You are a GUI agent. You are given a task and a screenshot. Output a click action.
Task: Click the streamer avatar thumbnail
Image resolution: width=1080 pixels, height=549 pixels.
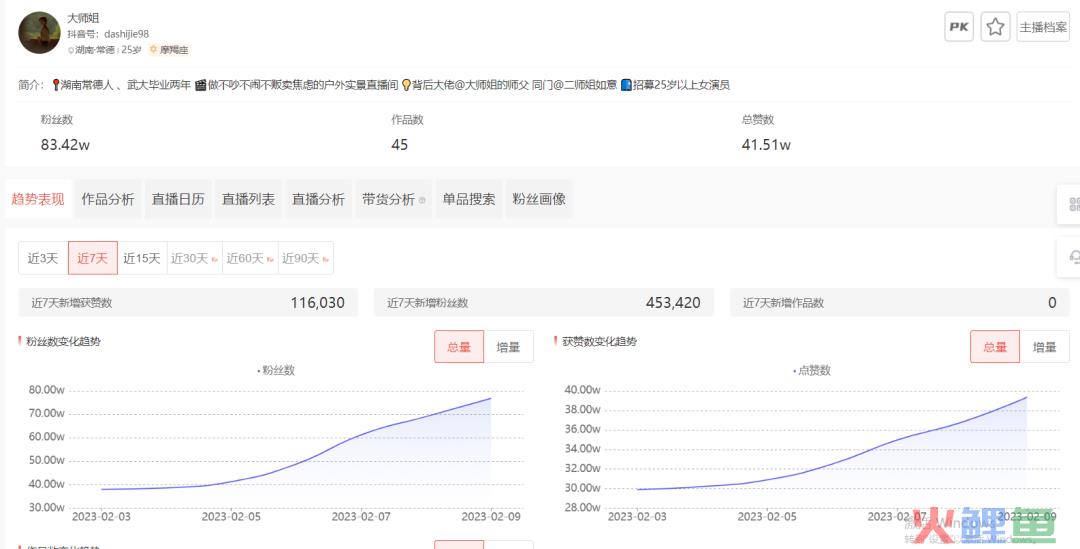click(x=39, y=33)
